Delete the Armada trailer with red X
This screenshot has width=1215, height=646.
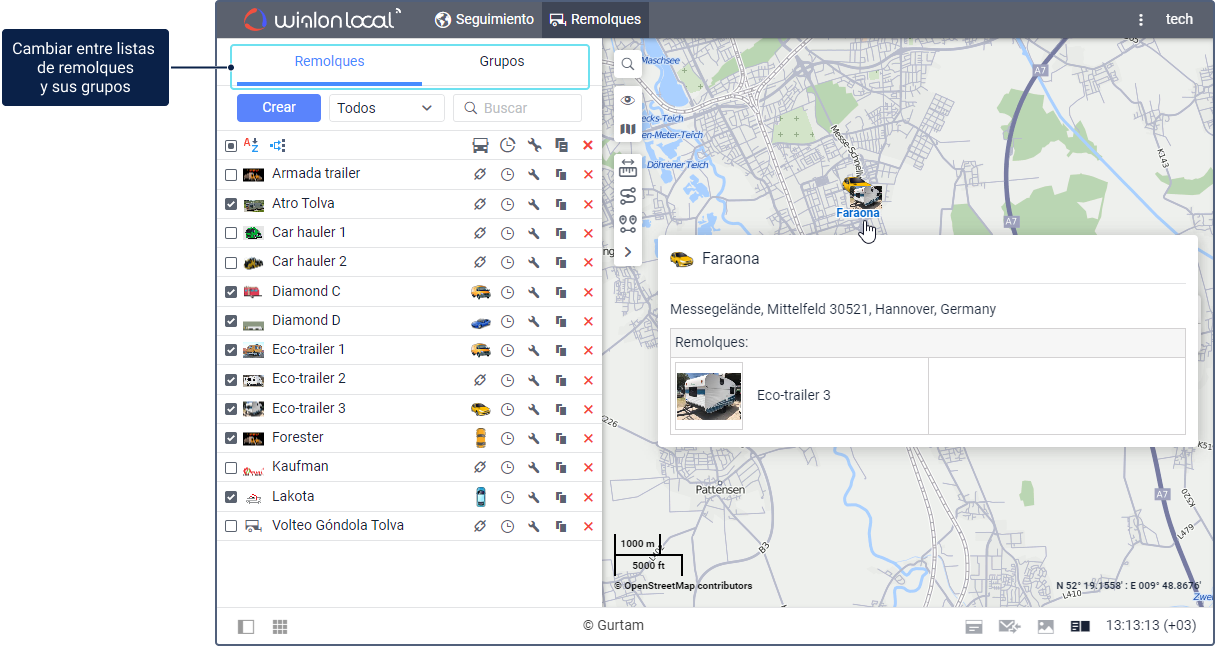click(x=588, y=175)
